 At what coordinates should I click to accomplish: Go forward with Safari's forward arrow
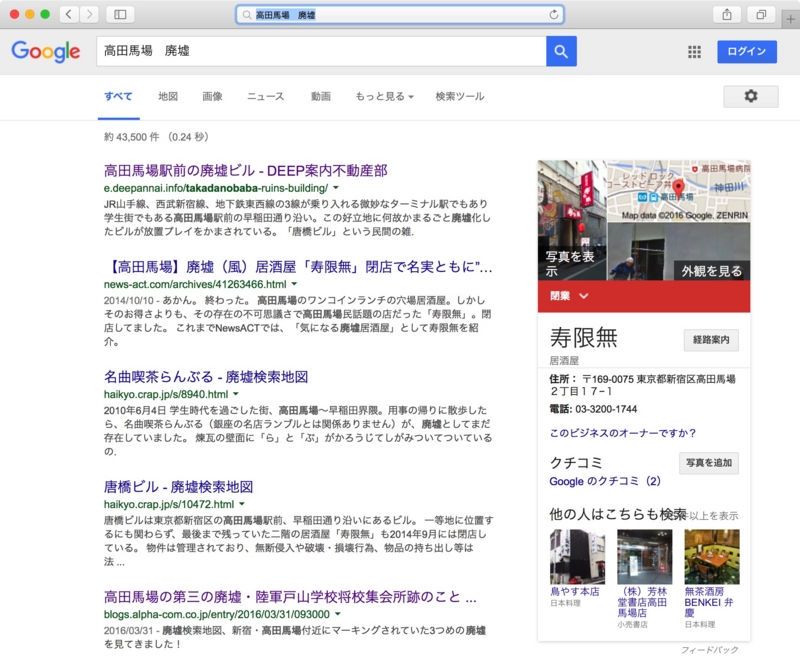point(89,14)
